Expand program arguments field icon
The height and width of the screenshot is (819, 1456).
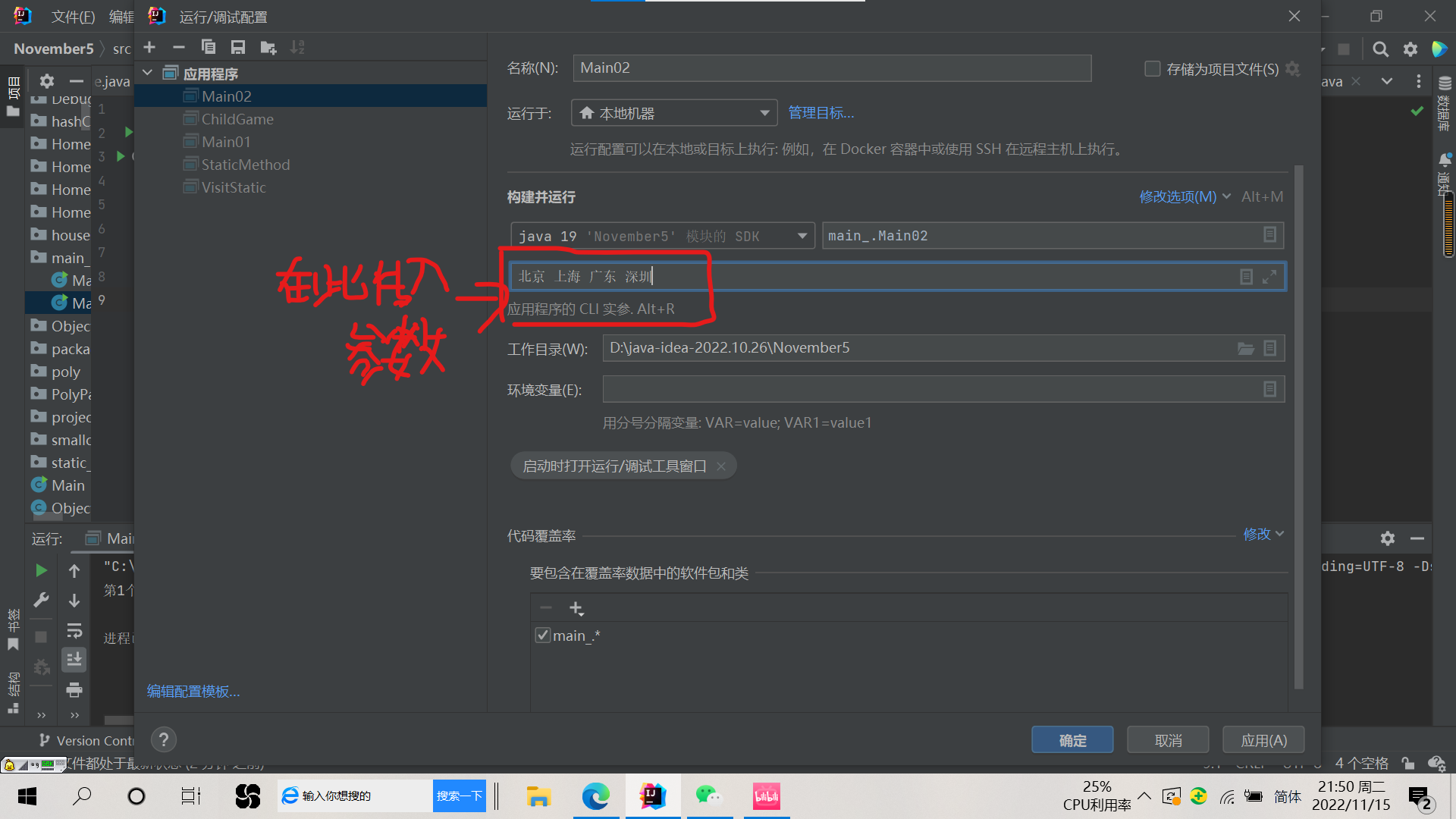click(x=1269, y=277)
